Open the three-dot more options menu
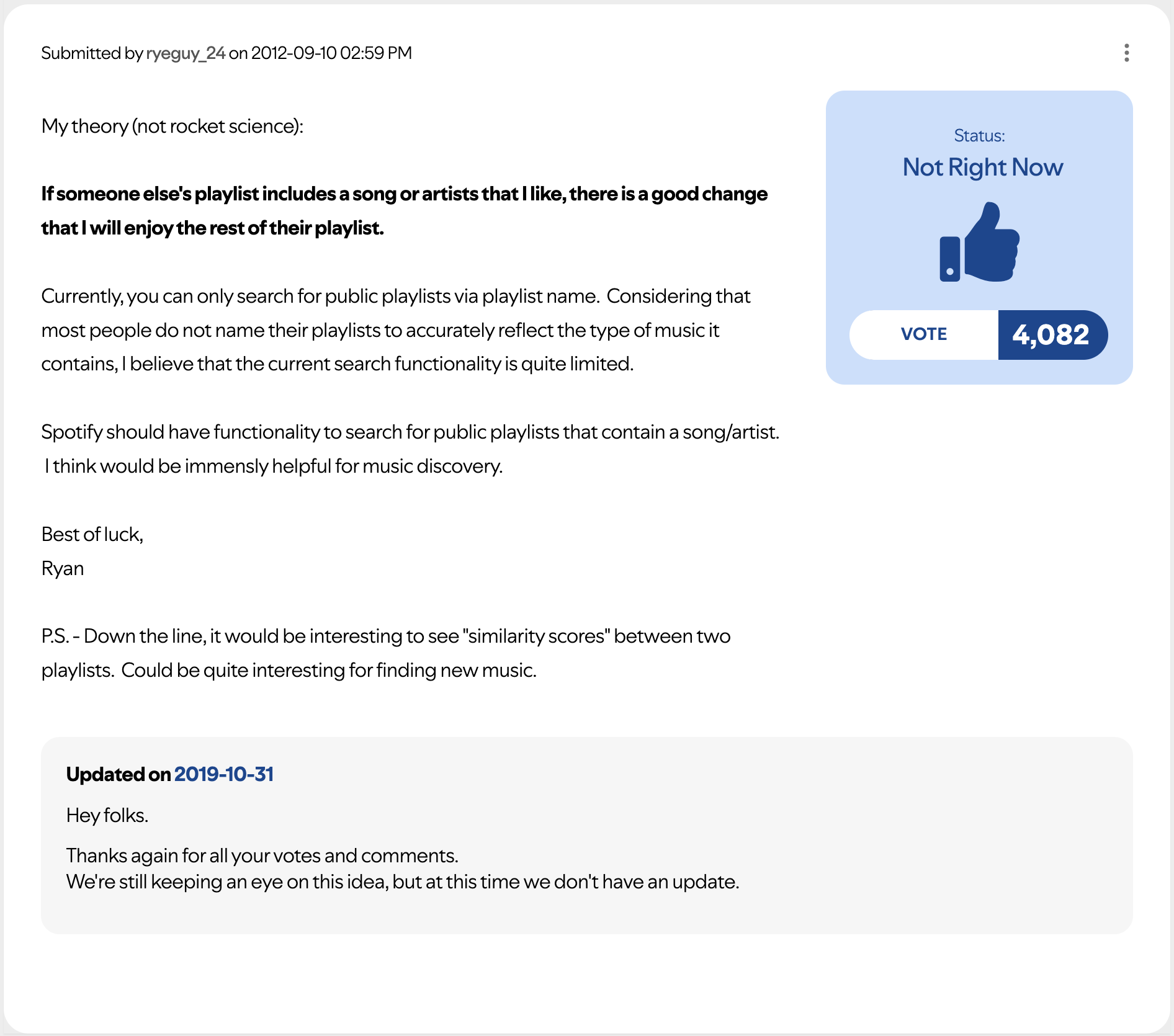 click(x=1126, y=53)
